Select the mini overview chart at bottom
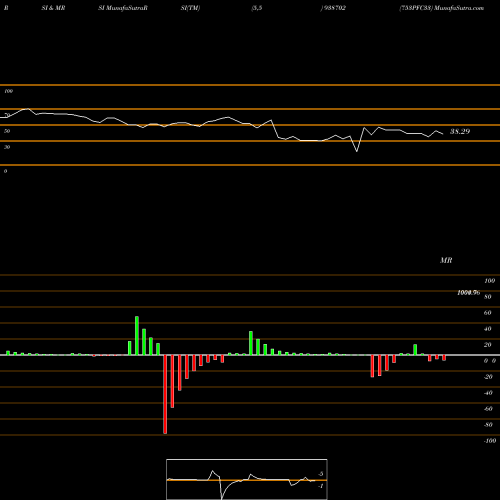The width and height of the screenshot is (500, 500). point(247,479)
